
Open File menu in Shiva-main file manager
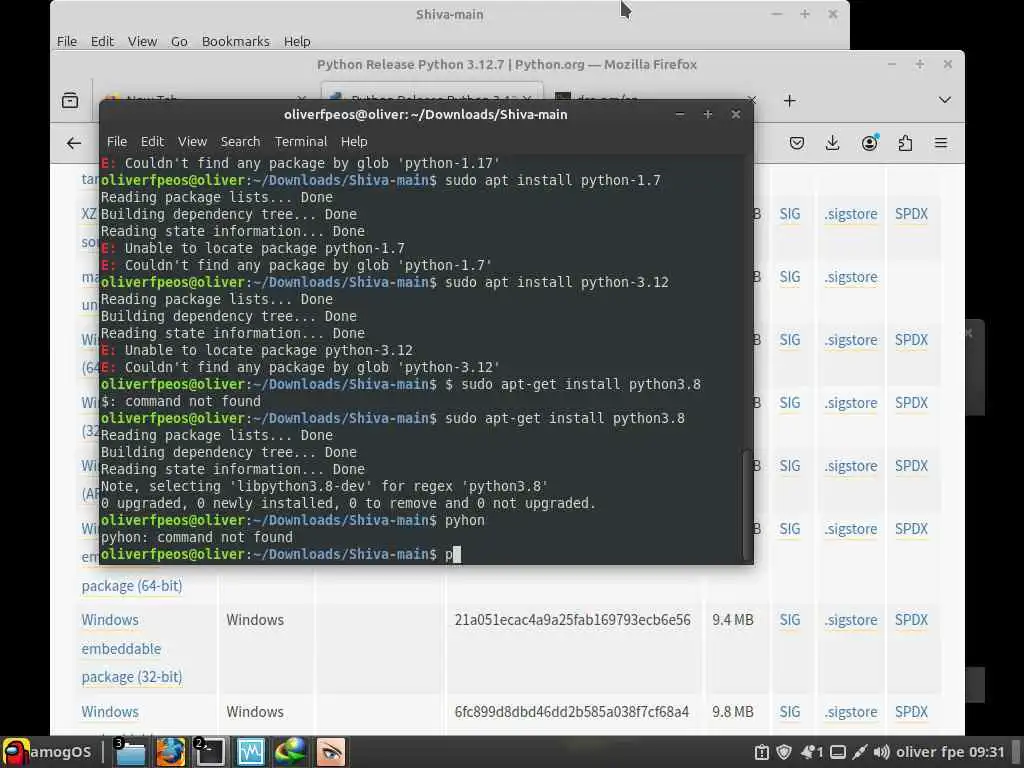[x=67, y=41]
